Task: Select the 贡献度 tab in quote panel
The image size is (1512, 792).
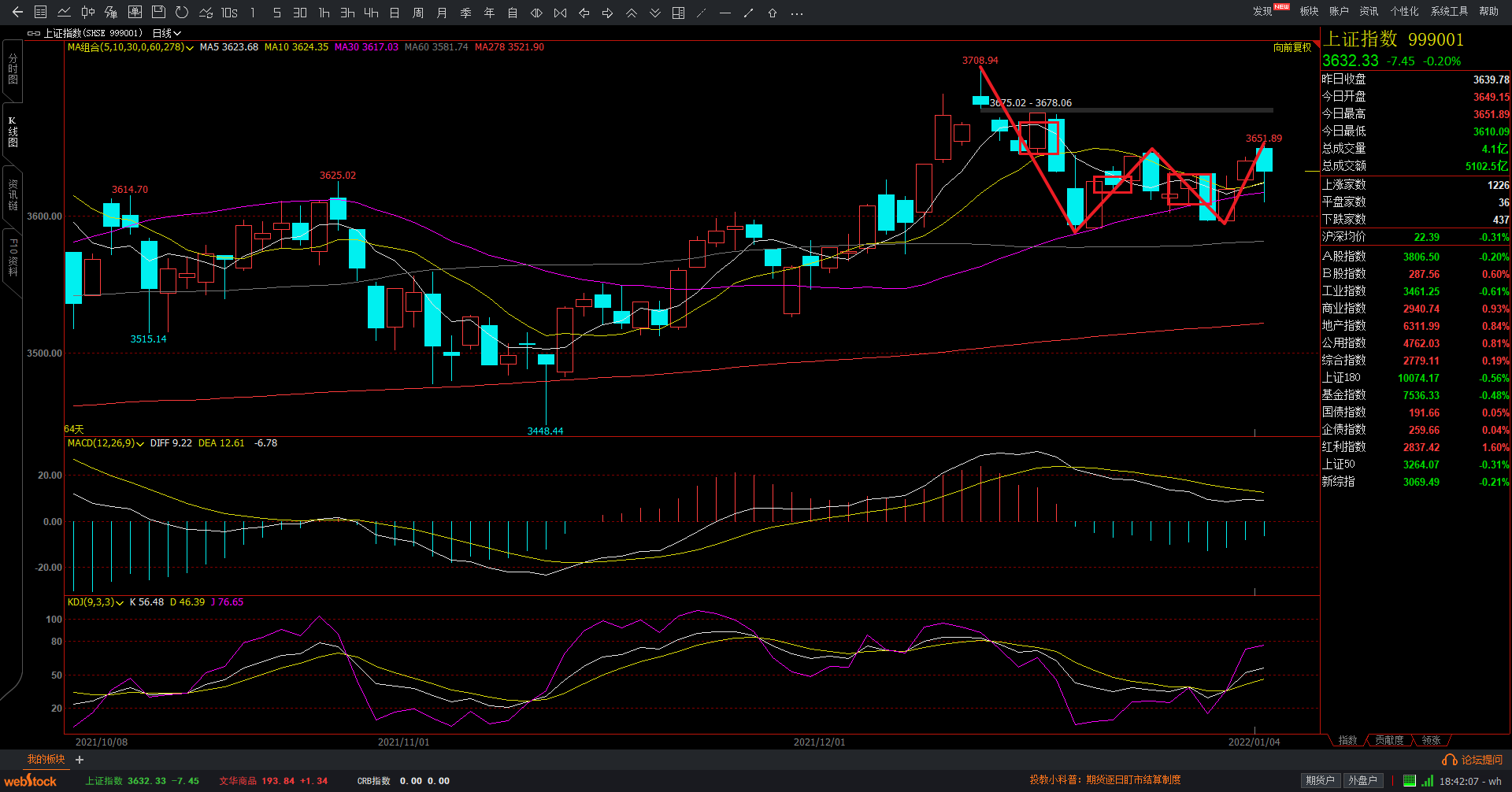Action: pos(1389,740)
